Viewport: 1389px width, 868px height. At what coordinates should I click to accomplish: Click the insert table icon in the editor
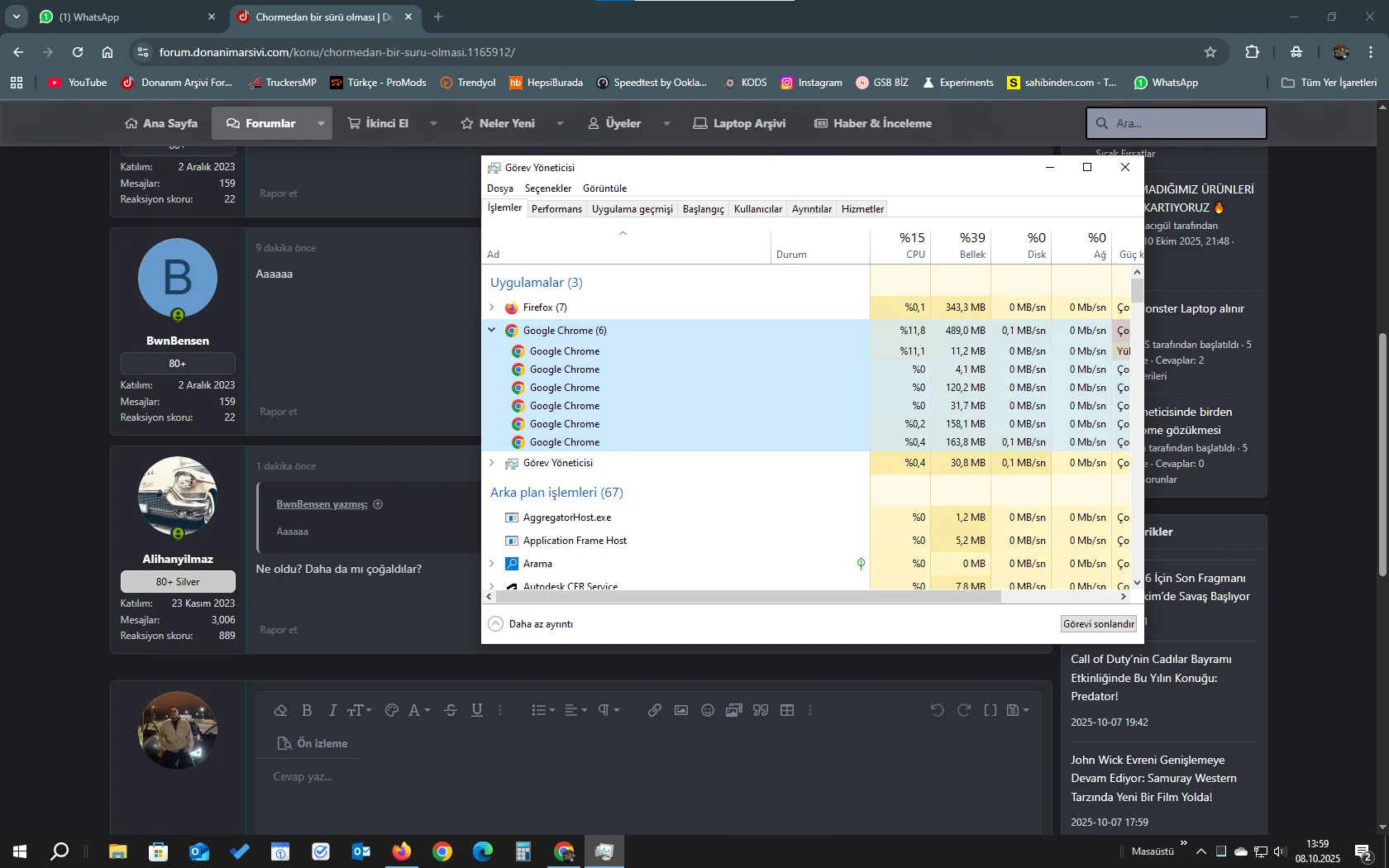pyautogui.click(x=787, y=710)
